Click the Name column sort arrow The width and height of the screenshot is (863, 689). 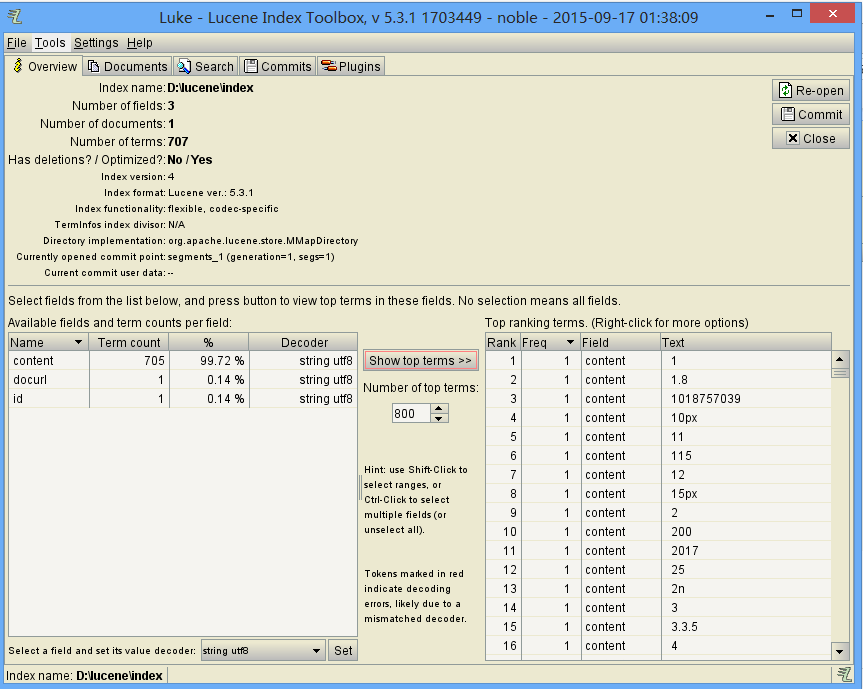point(80,342)
